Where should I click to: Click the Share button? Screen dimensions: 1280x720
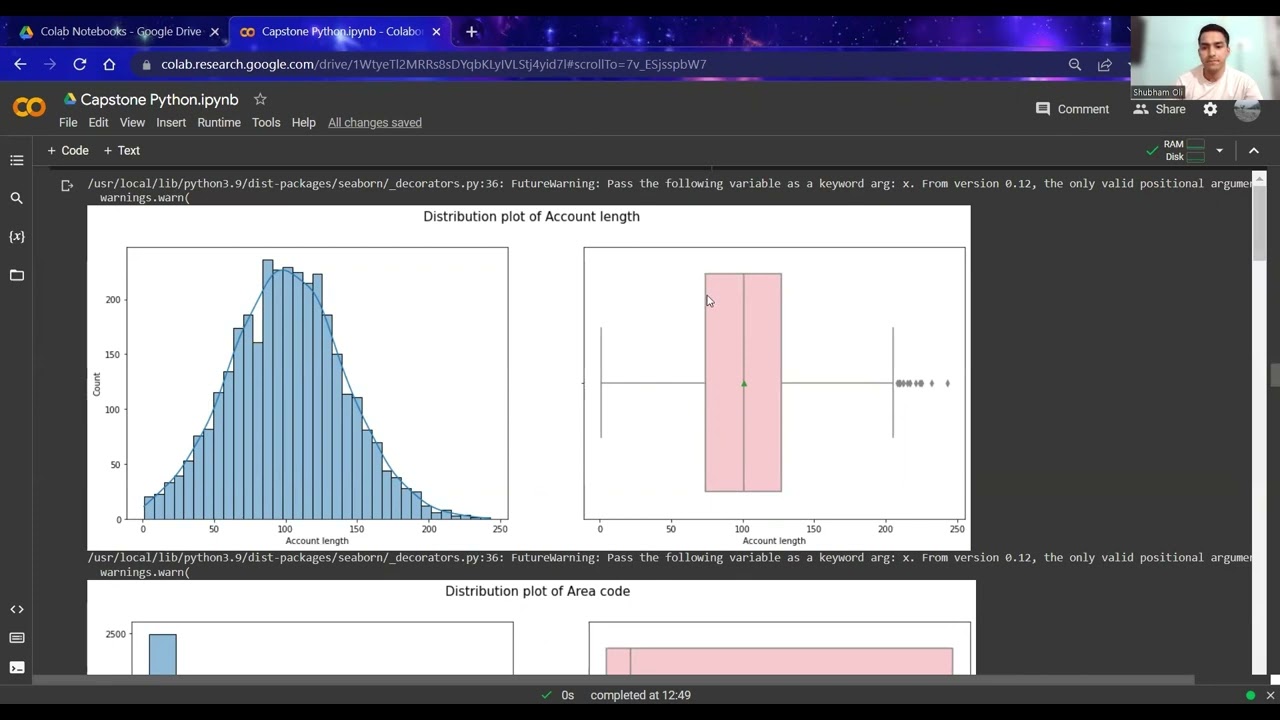(1160, 109)
